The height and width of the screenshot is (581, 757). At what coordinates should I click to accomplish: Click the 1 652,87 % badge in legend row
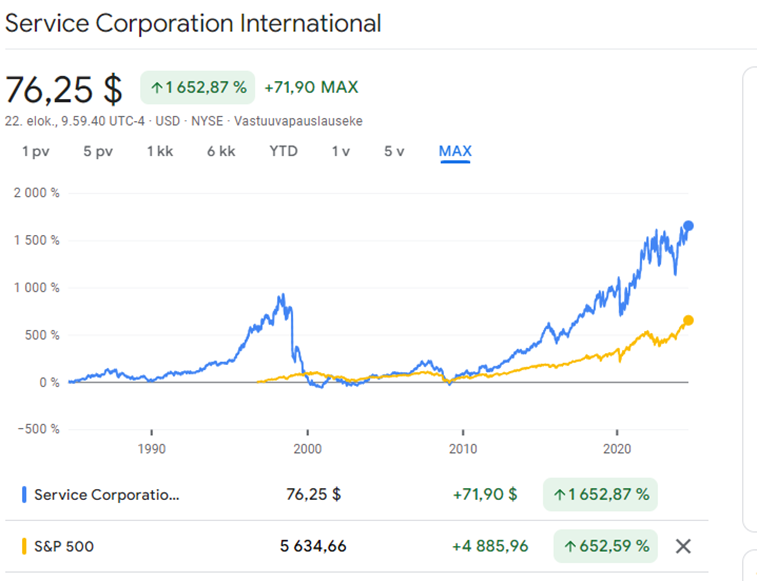600,494
